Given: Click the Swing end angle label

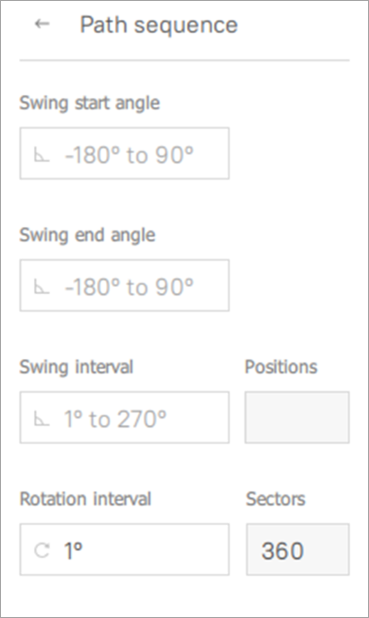Looking at the screenshot, I should [87, 235].
